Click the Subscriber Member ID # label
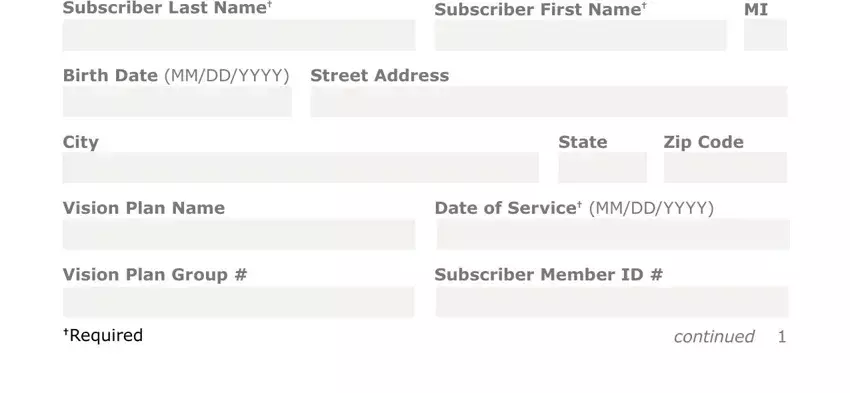Screen dimensions: 850x393 click(549, 275)
